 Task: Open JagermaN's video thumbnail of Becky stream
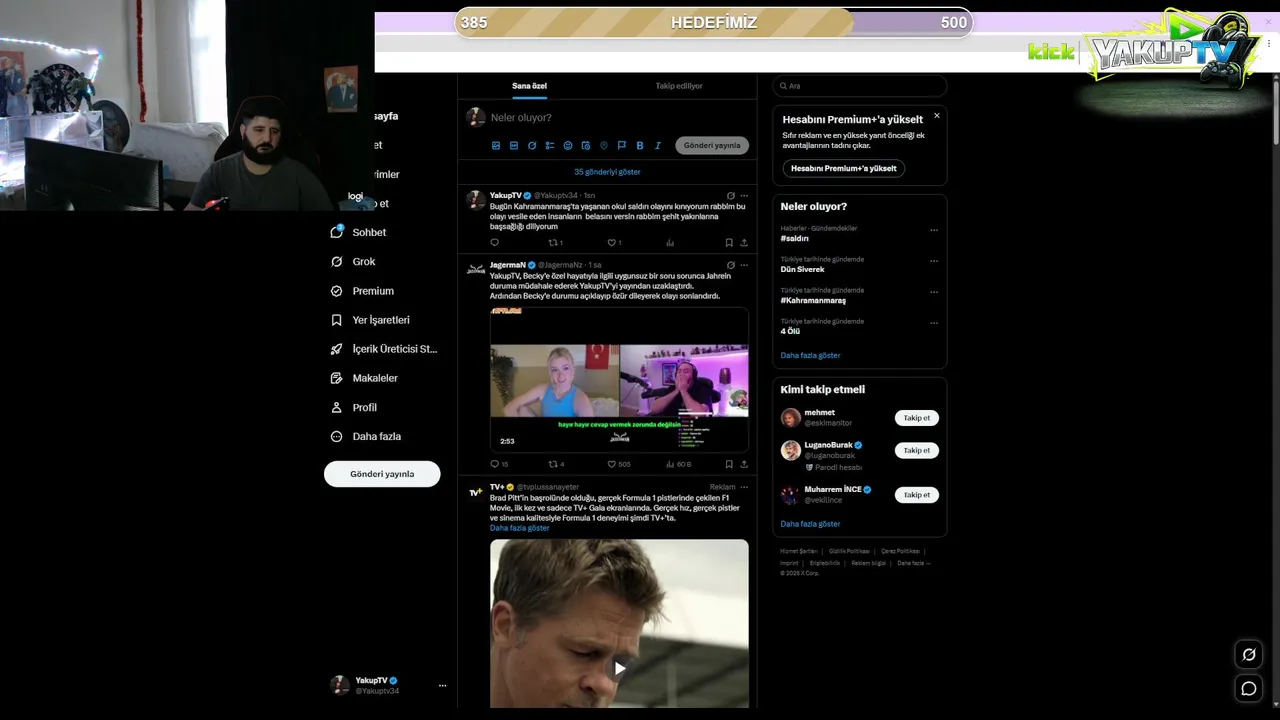coord(619,378)
